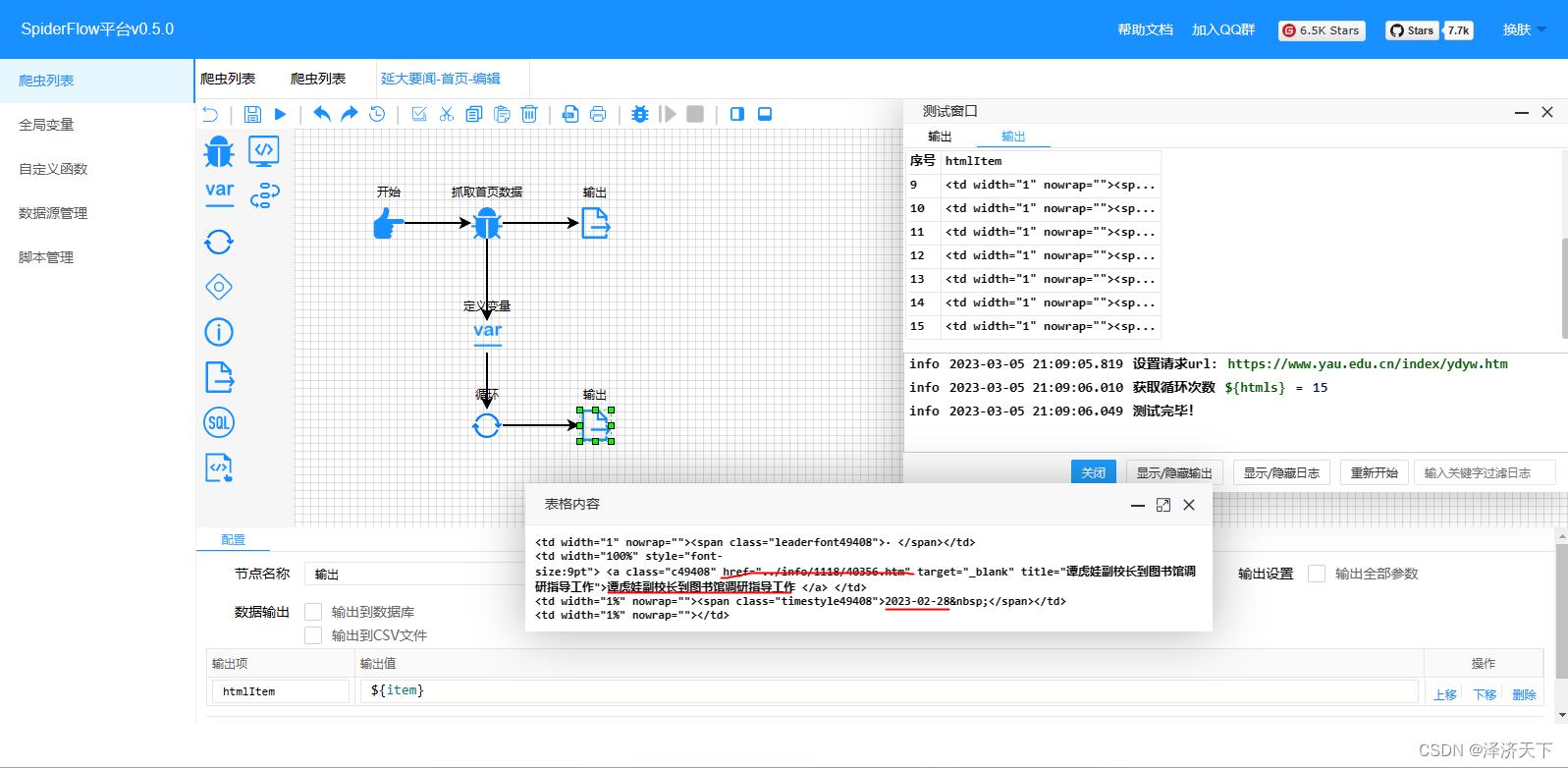Dock properties panel to bottom
The image size is (1568, 768).
(765, 114)
